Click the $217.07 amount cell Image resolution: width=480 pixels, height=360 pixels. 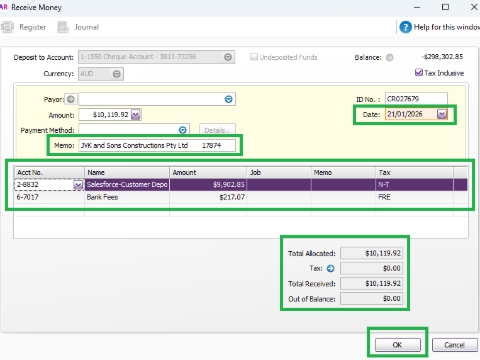208,197
